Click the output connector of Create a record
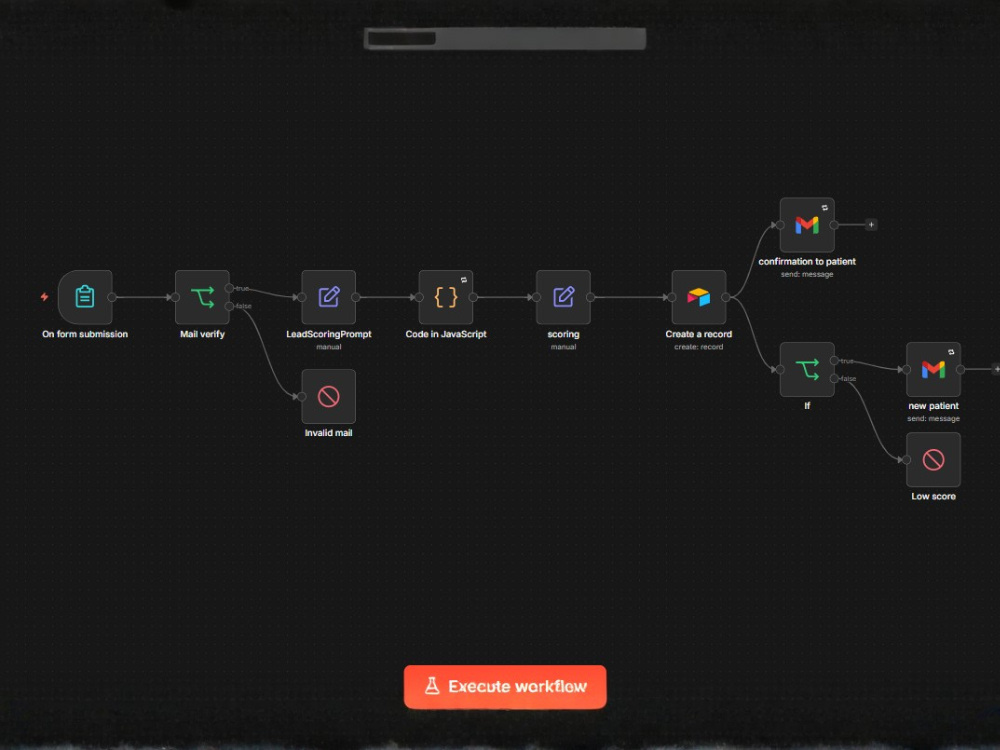 pos(726,297)
